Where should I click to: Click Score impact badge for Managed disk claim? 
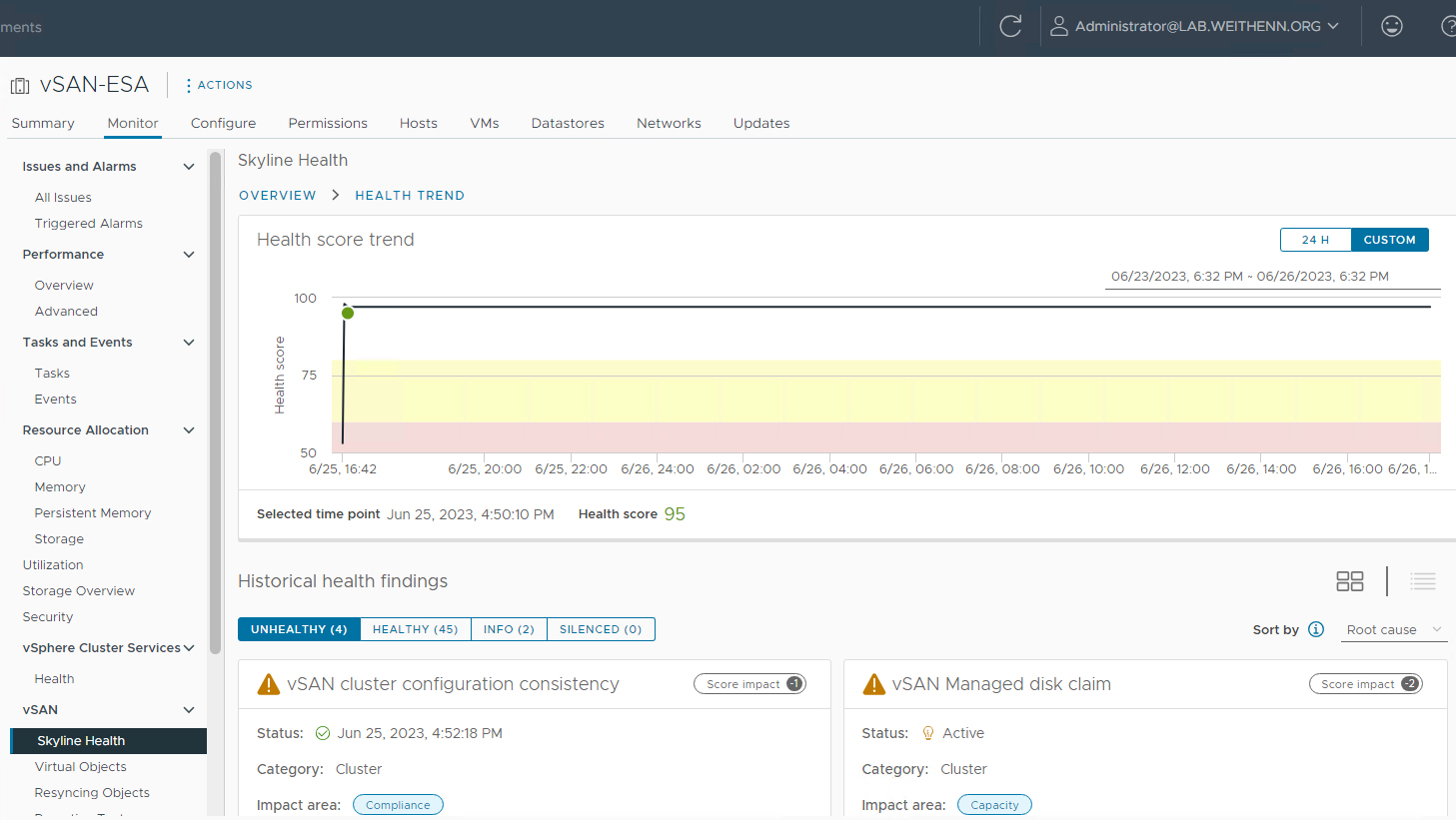point(1365,684)
